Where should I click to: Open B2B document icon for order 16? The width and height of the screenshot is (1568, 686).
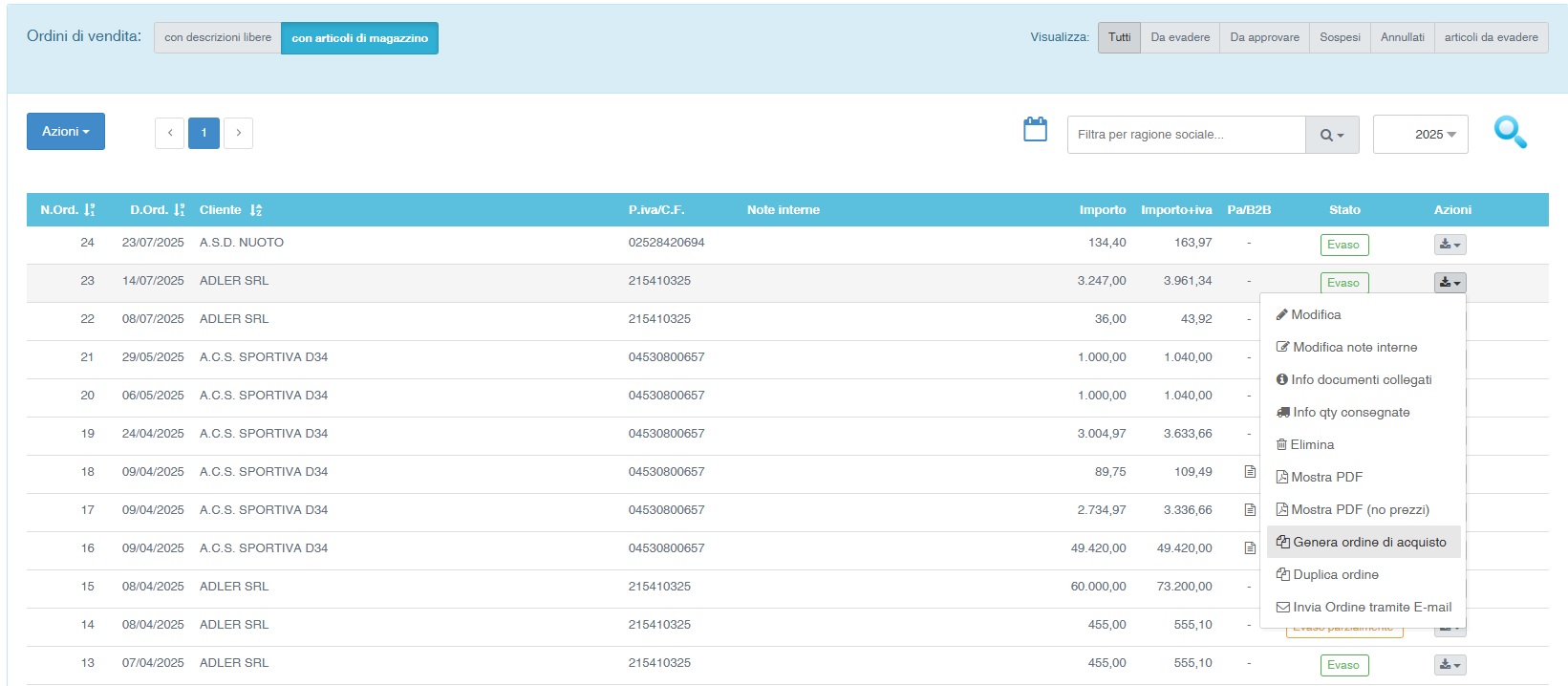pyautogui.click(x=1249, y=548)
